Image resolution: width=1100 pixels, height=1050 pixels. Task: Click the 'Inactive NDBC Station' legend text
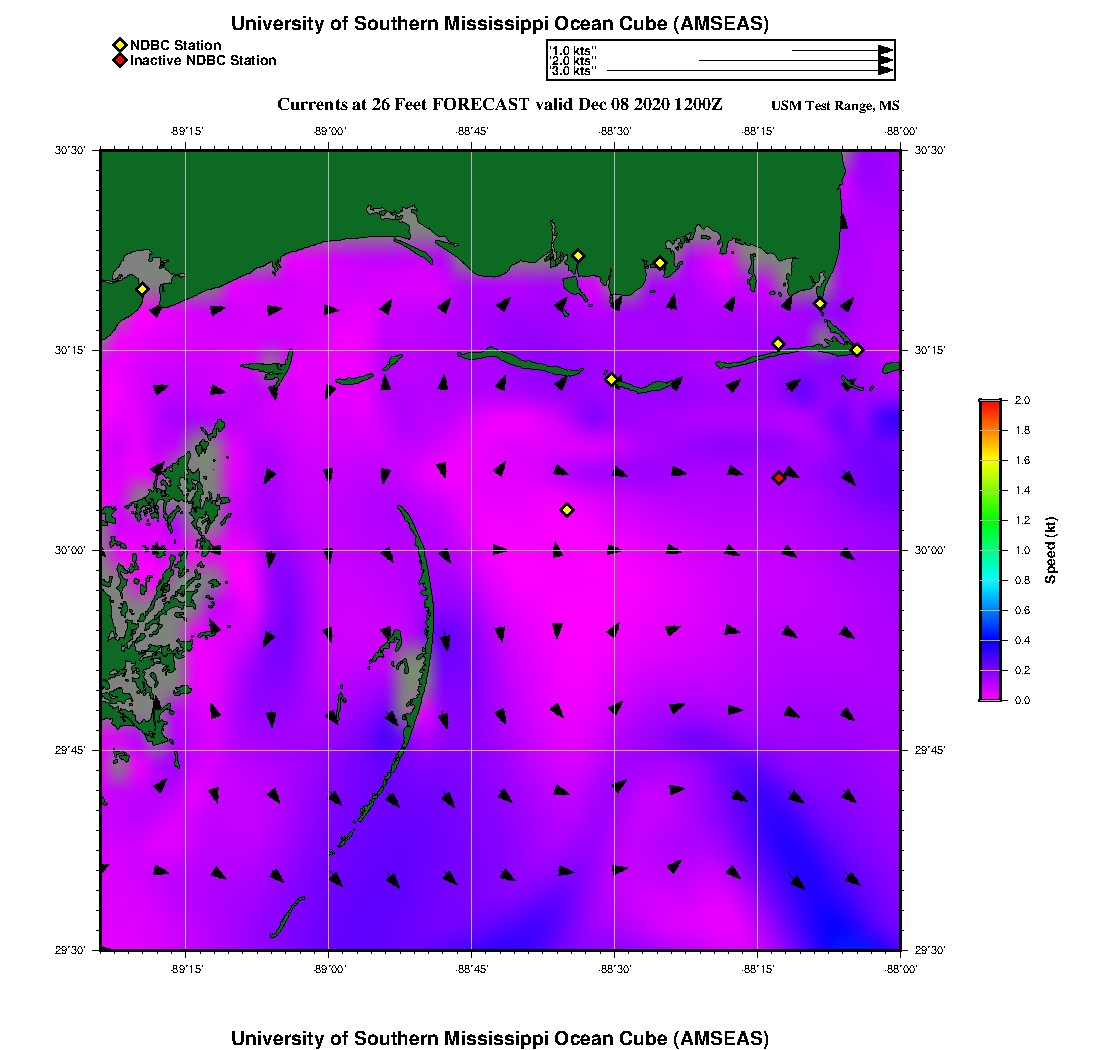click(203, 61)
